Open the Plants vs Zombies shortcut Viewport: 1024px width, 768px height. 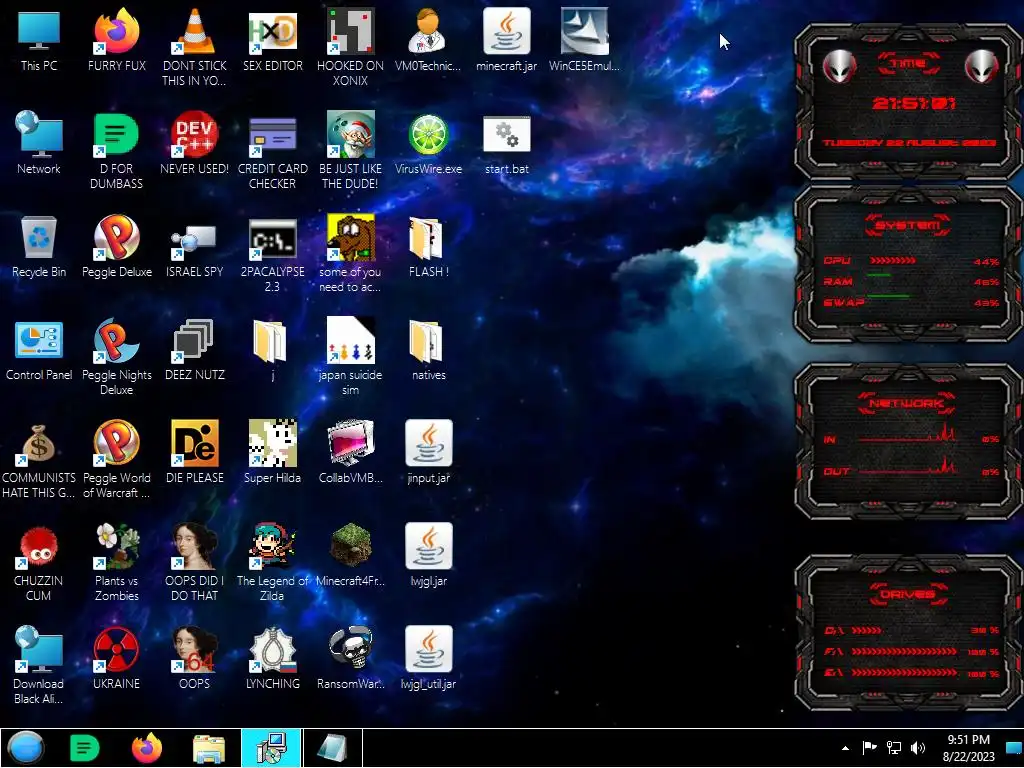click(116, 562)
